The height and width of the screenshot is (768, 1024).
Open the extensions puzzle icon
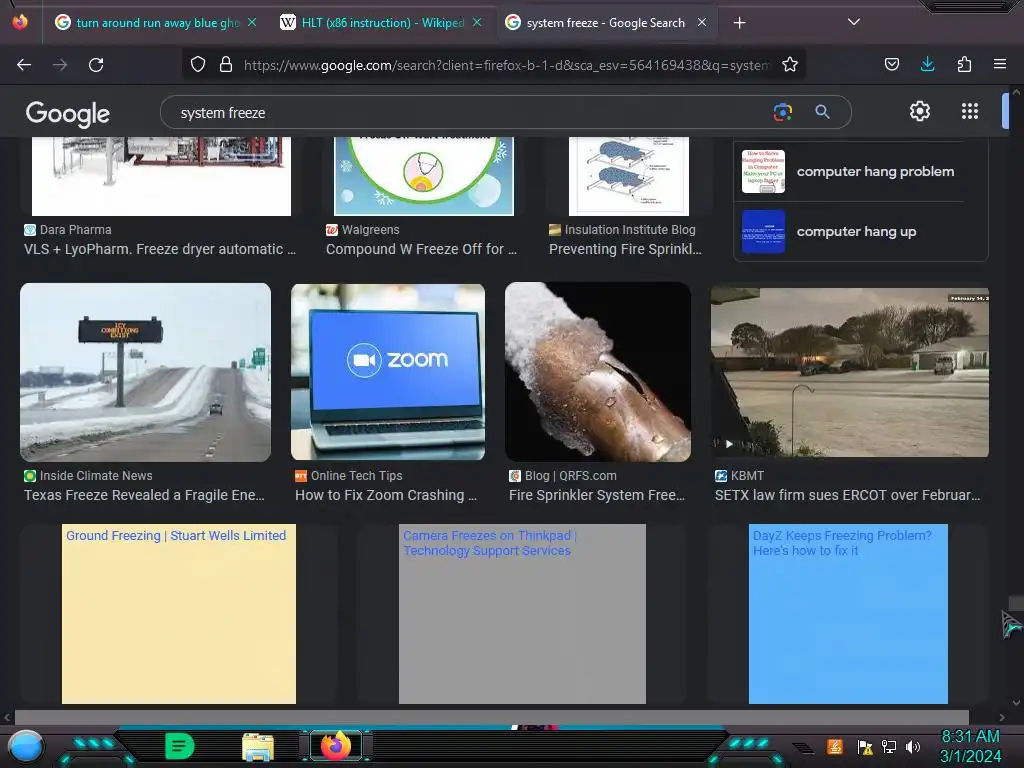(964, 64)
